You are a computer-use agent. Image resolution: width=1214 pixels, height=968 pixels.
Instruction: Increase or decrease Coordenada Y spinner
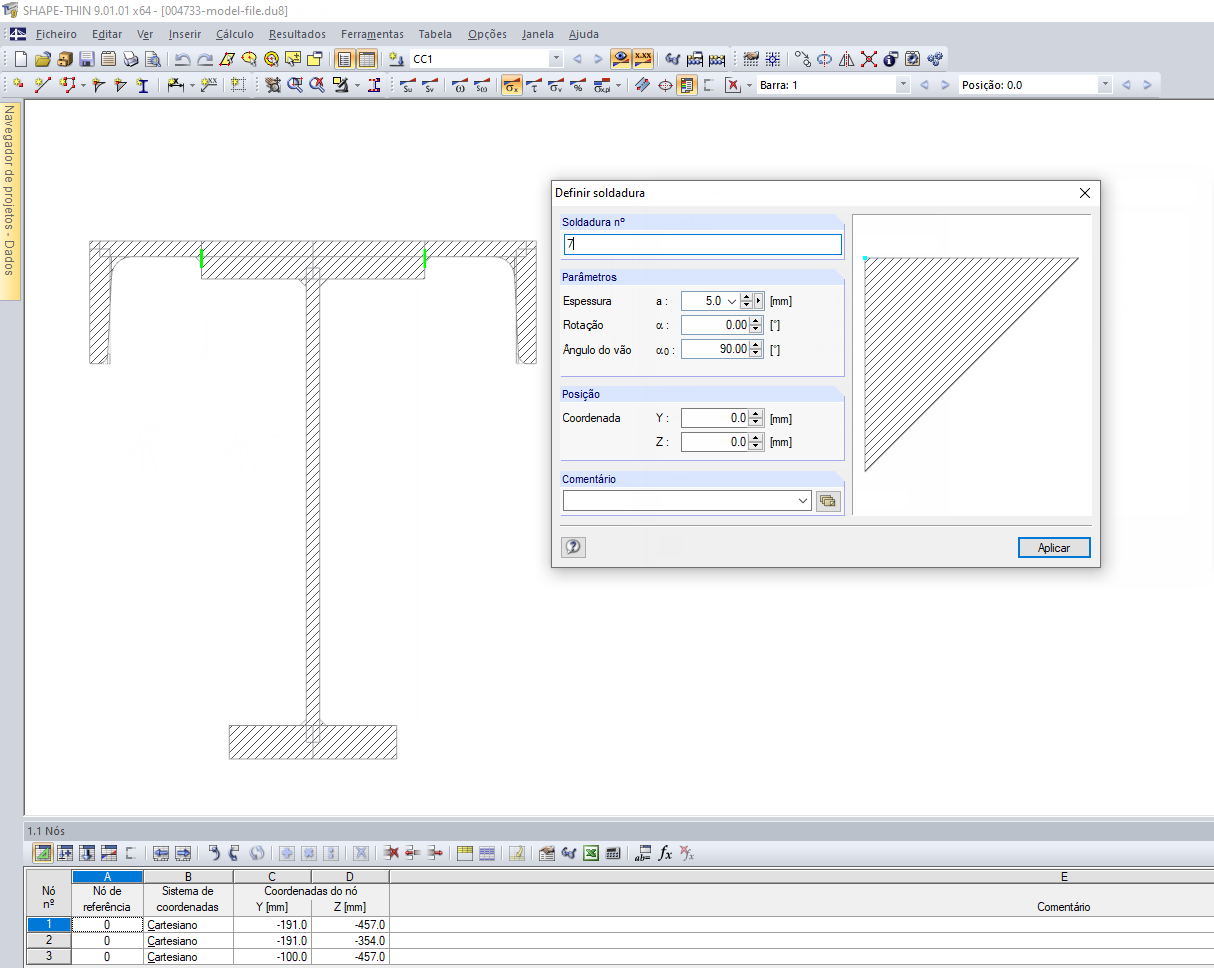(756, 418)
